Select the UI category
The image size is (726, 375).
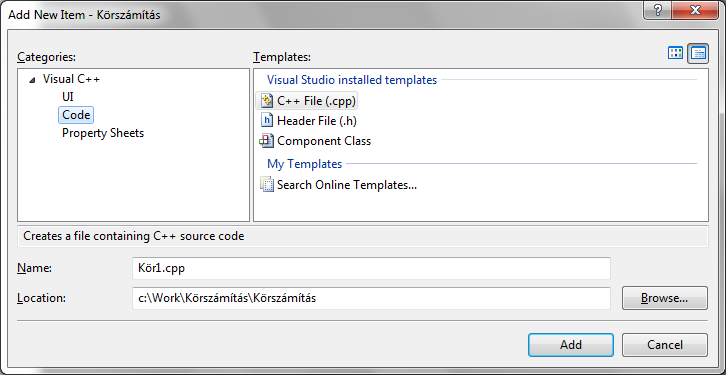(x=68, y=97)
